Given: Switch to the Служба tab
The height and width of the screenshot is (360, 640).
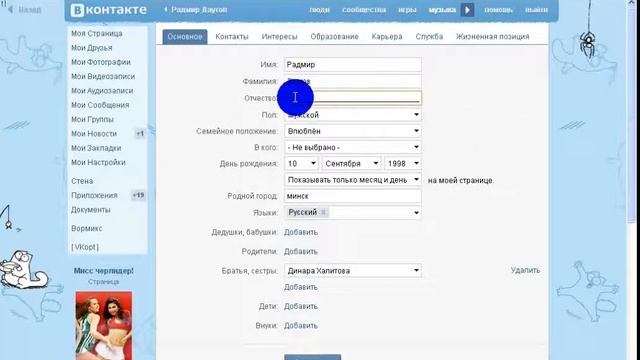Looking at the screenshot, I should coord(429,37).
